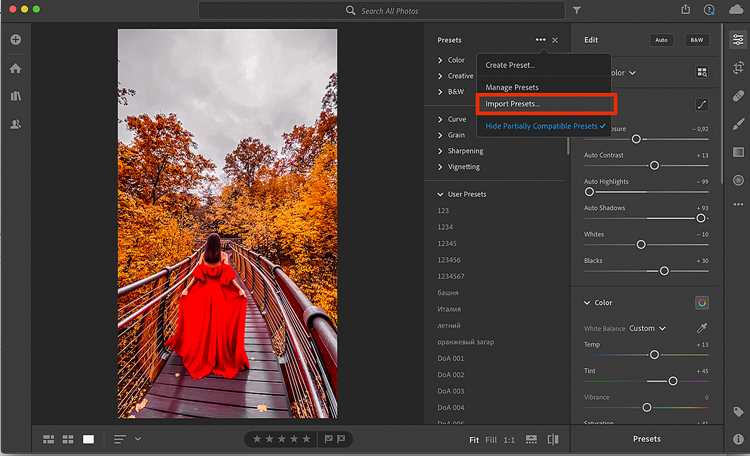Open the sort order dropdown arrow
The width and height of the screenshot is (750, 456).
point(138,438)
